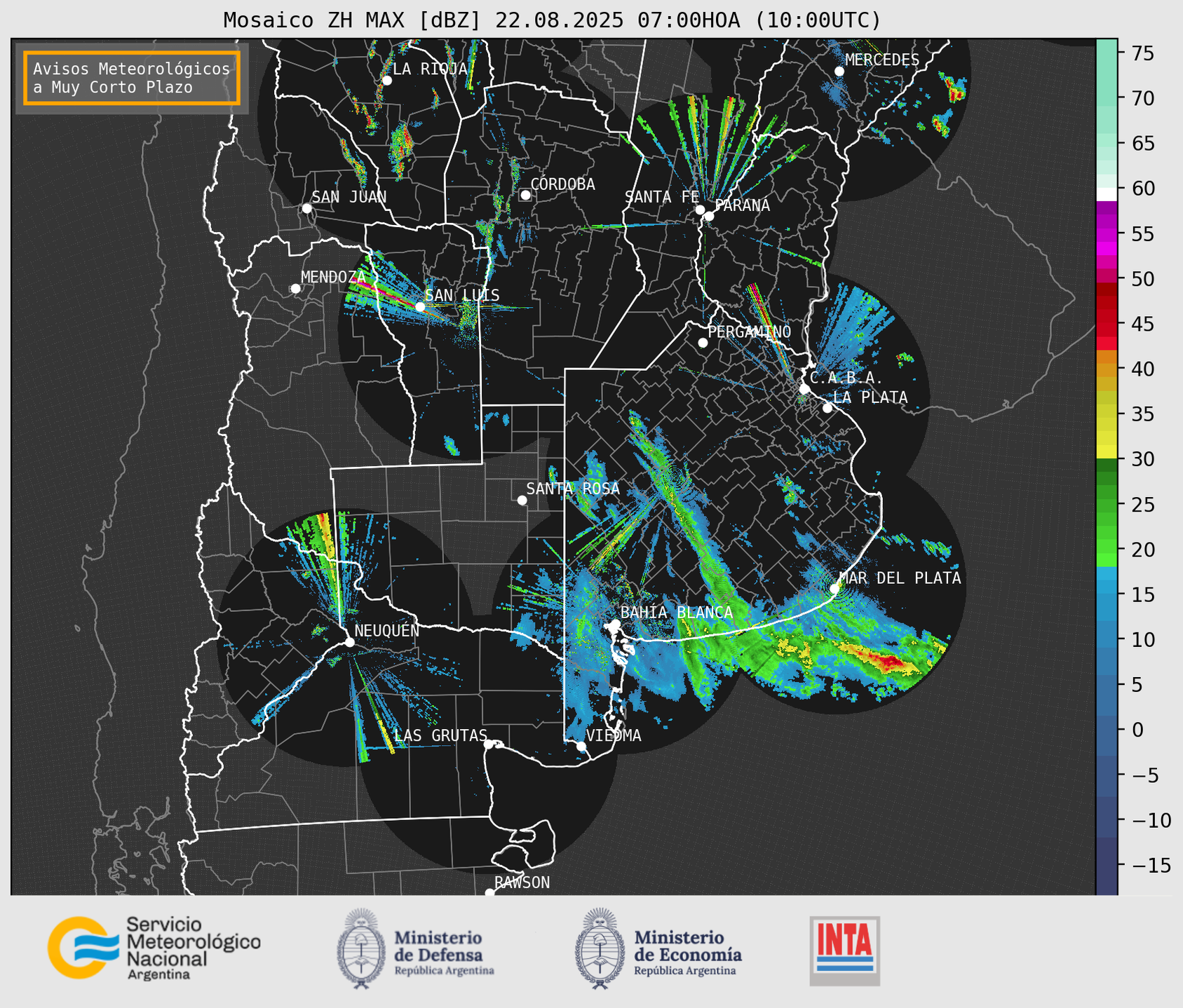This screenshot has height=1008, width=1183.
Task: Click the INTA logo
Action: (845, 951)
